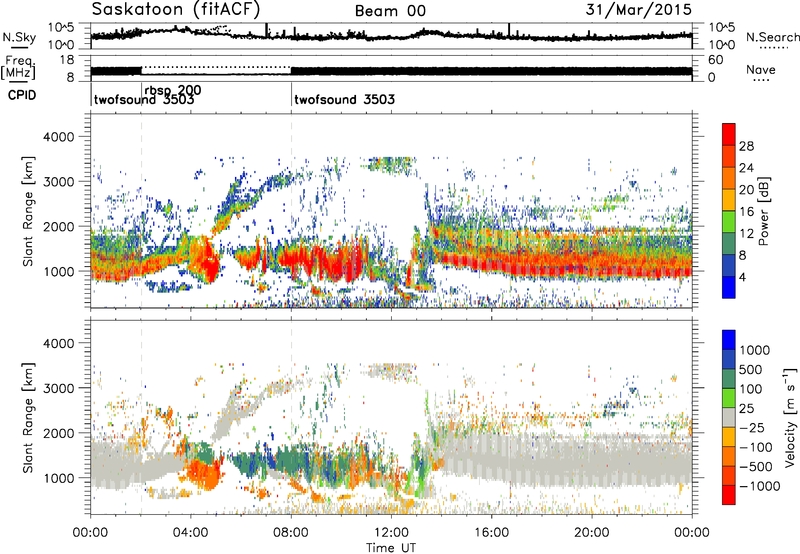
Task: Click the '-100' tick on the velocity colorbar
Action: coord(756,447)
